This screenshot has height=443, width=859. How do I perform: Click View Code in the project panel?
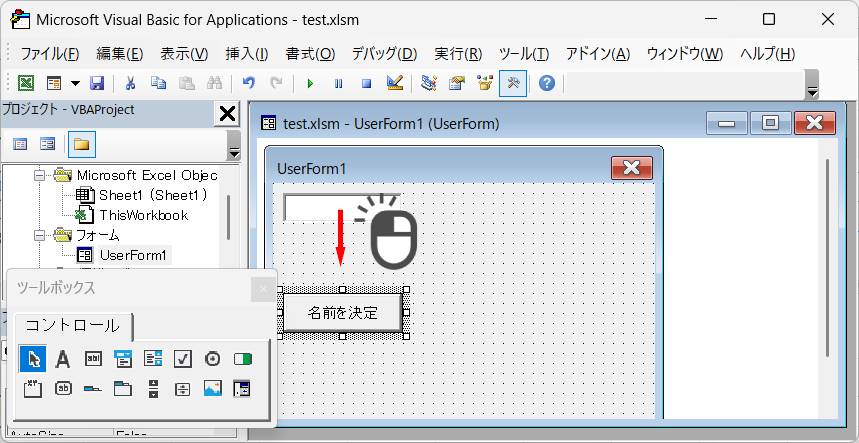coord(20,145)
